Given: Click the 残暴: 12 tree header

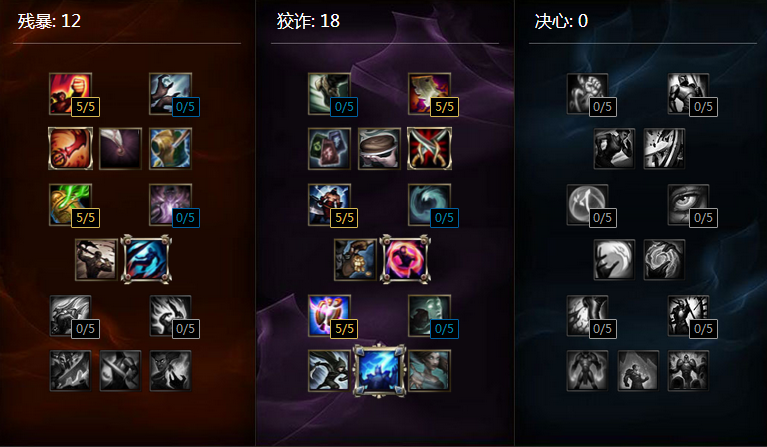Looking at the screenshot, I should coord(49,21).
